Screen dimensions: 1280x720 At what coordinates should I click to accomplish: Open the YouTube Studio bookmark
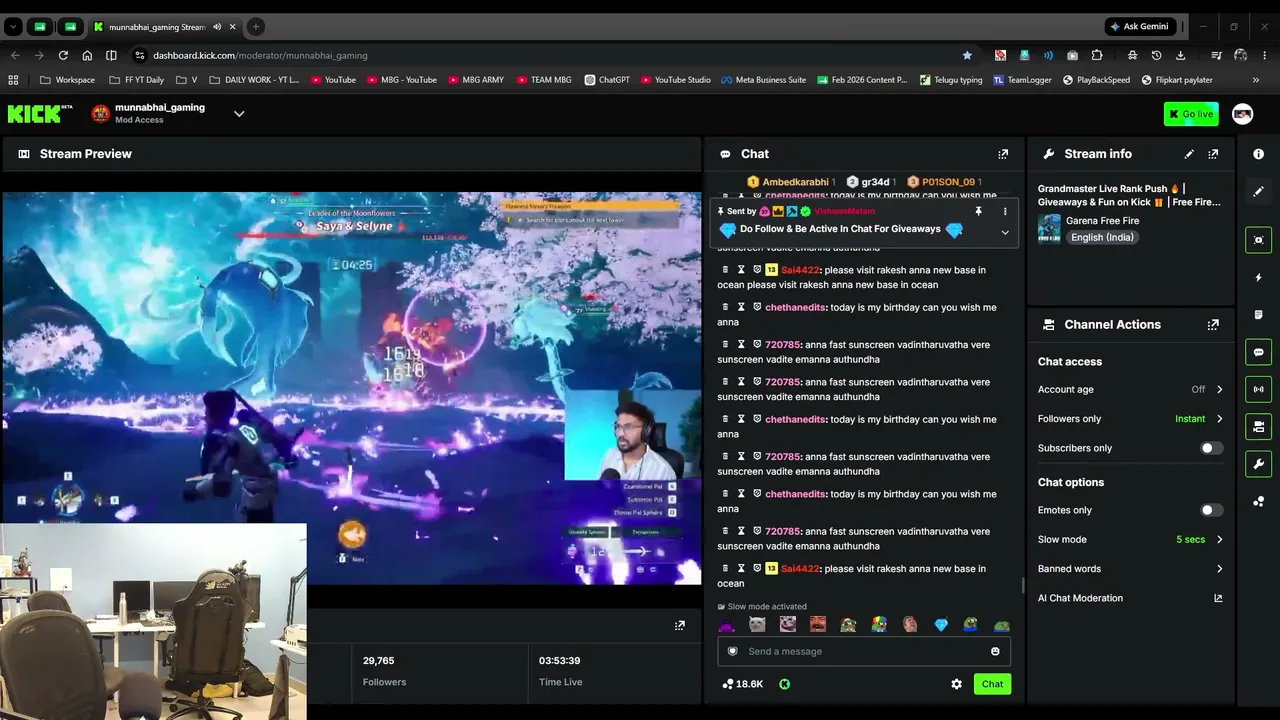tap(676, 80)
